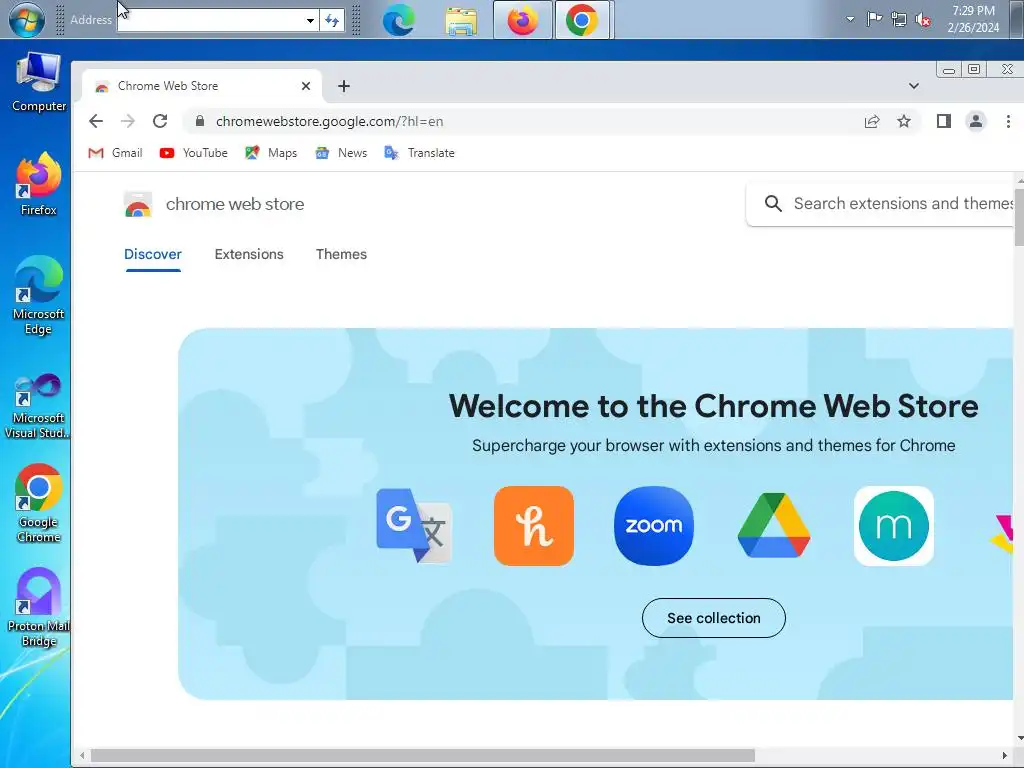The height and width of the screenshot is (768, 1024).
Task: Open Action Center flag icon
Action: pos(874,19)
